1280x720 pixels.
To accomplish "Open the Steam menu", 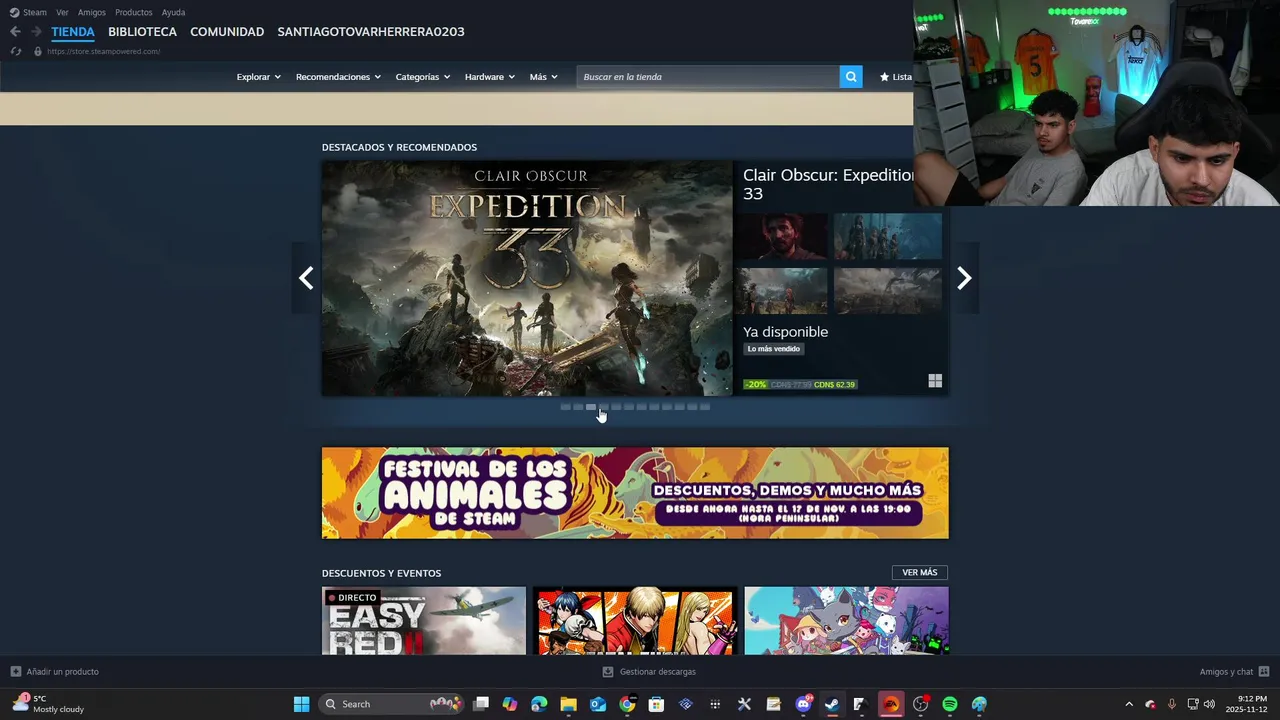I will [x=29, y=12].
